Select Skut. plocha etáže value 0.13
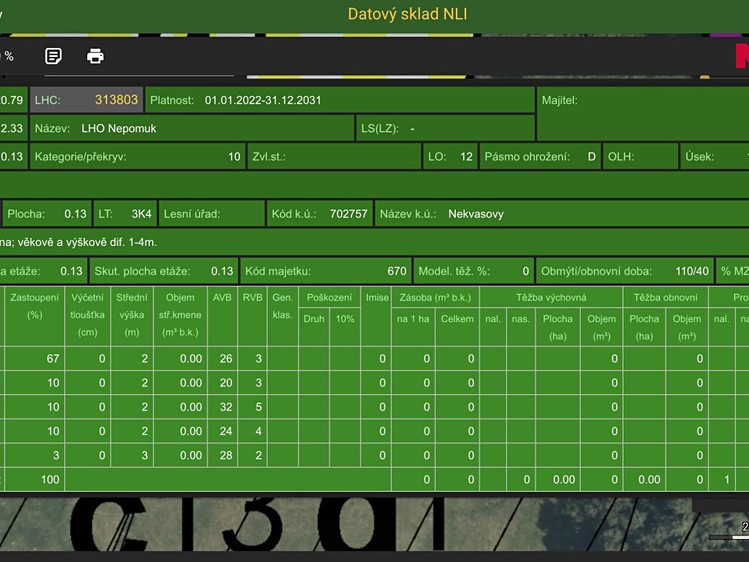 222,271
